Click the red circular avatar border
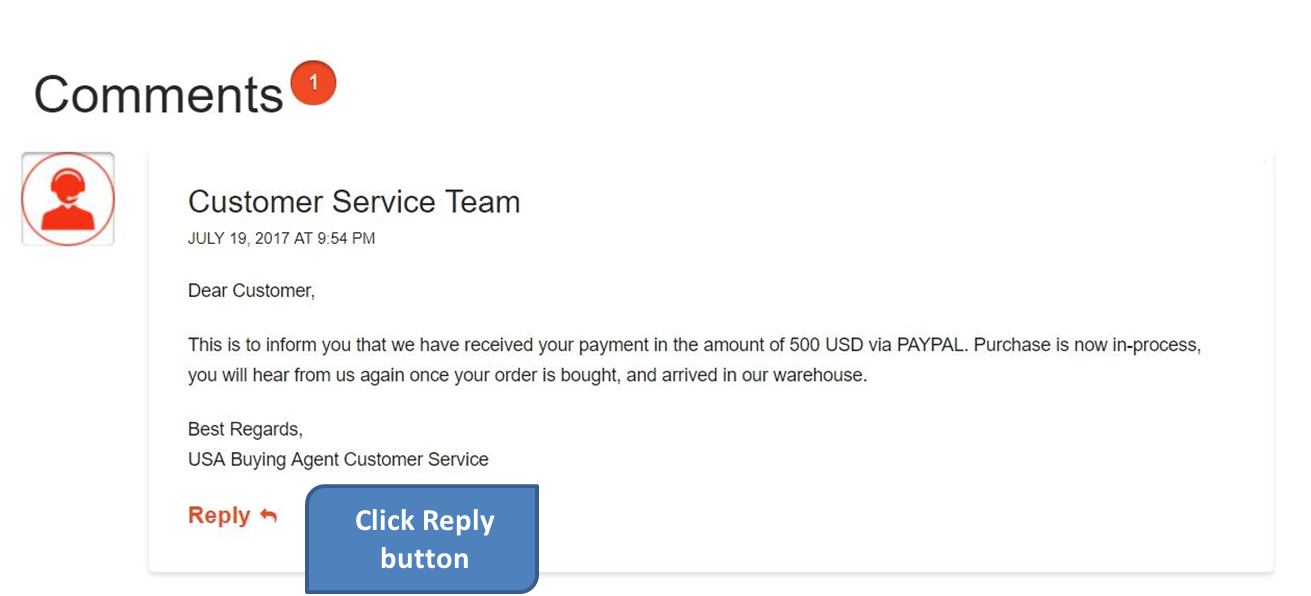1311x596 pixels. point(67,155)
